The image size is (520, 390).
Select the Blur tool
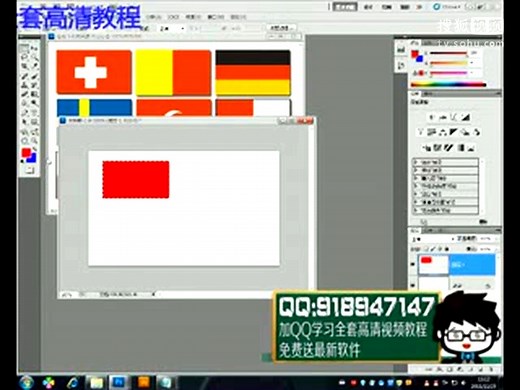[x=24, y=104]
